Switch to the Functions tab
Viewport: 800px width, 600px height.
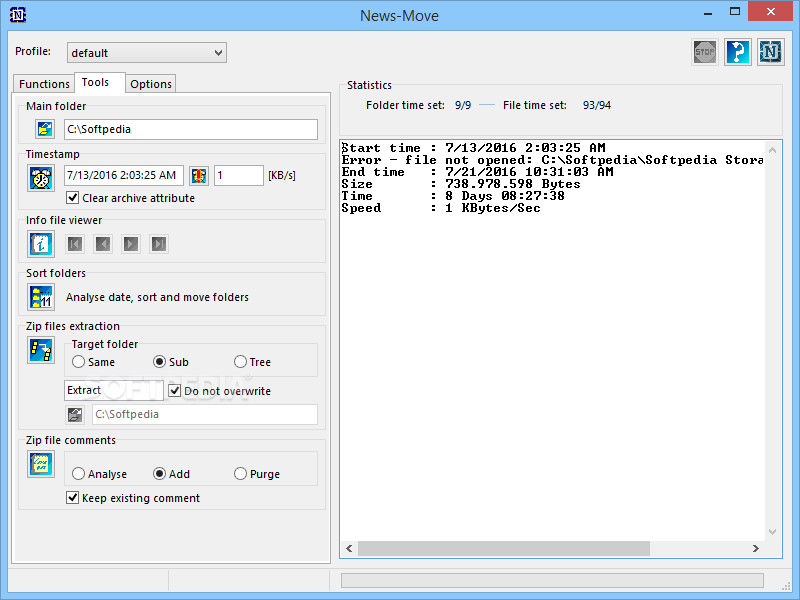click(44, 84)
